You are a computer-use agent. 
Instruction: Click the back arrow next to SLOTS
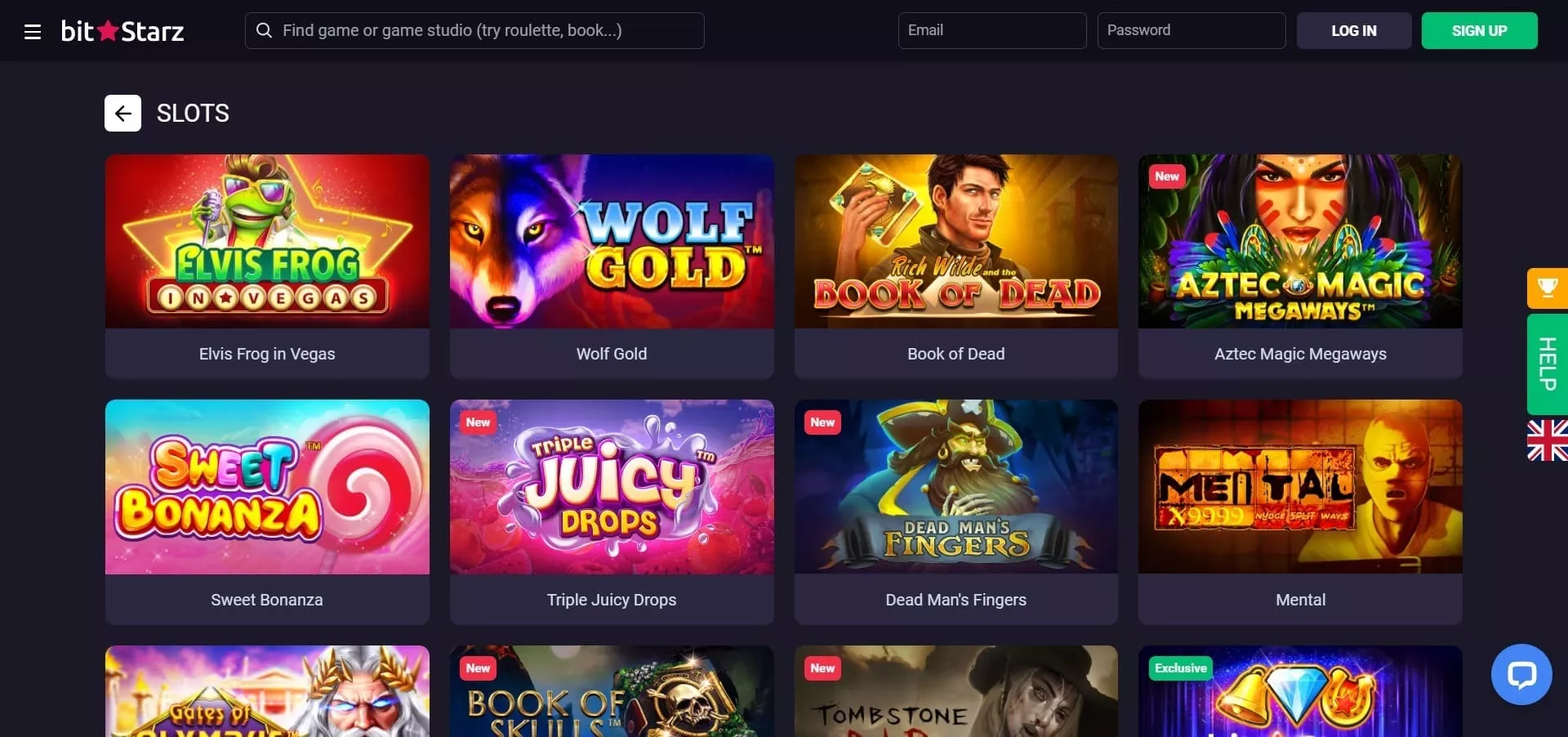(122, 113)
